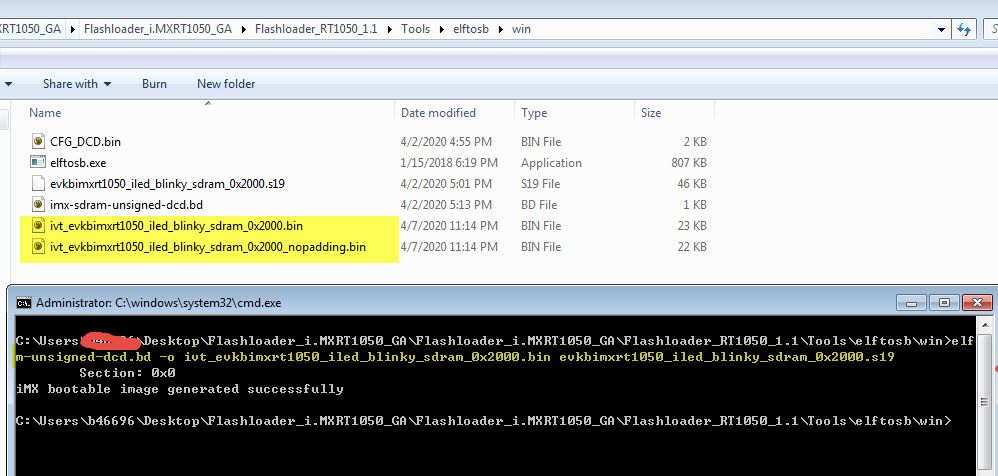Click the cmd.exe vertical scrollbar
Screen dimensions: 998x476
pyautogui.click(x=984, y=396)
